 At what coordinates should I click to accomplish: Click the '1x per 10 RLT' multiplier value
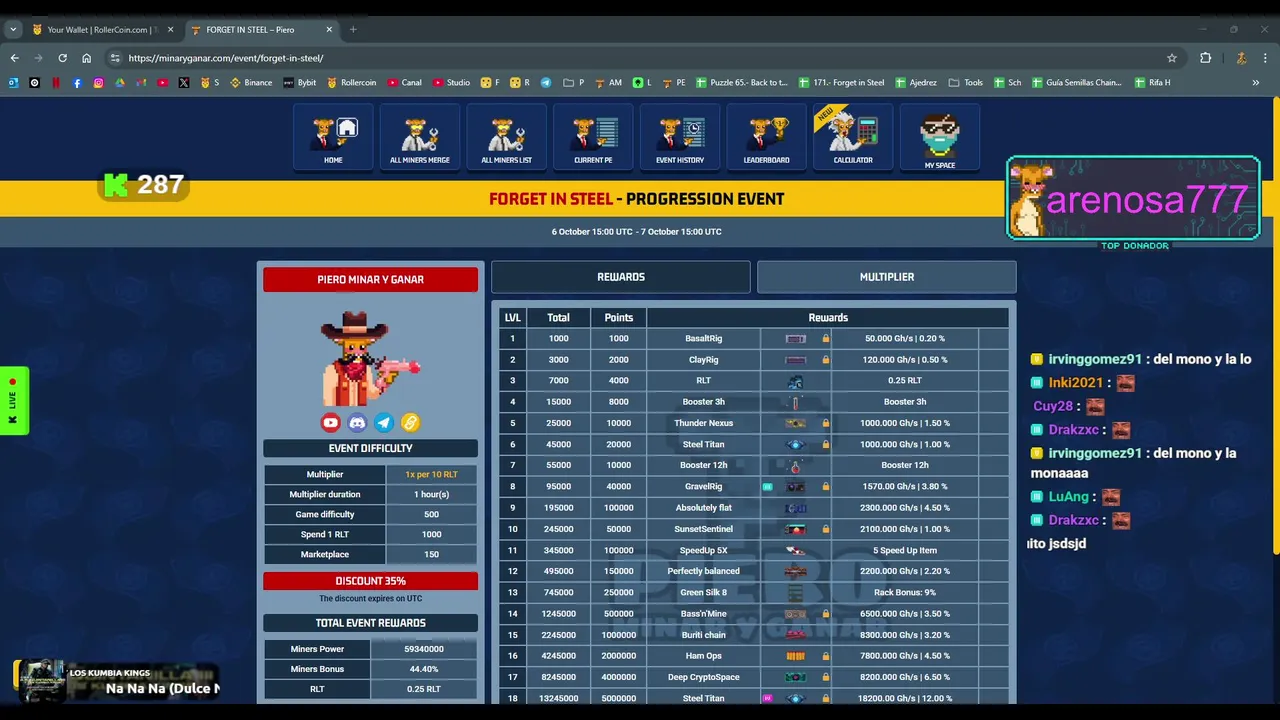tap(431, 474)
